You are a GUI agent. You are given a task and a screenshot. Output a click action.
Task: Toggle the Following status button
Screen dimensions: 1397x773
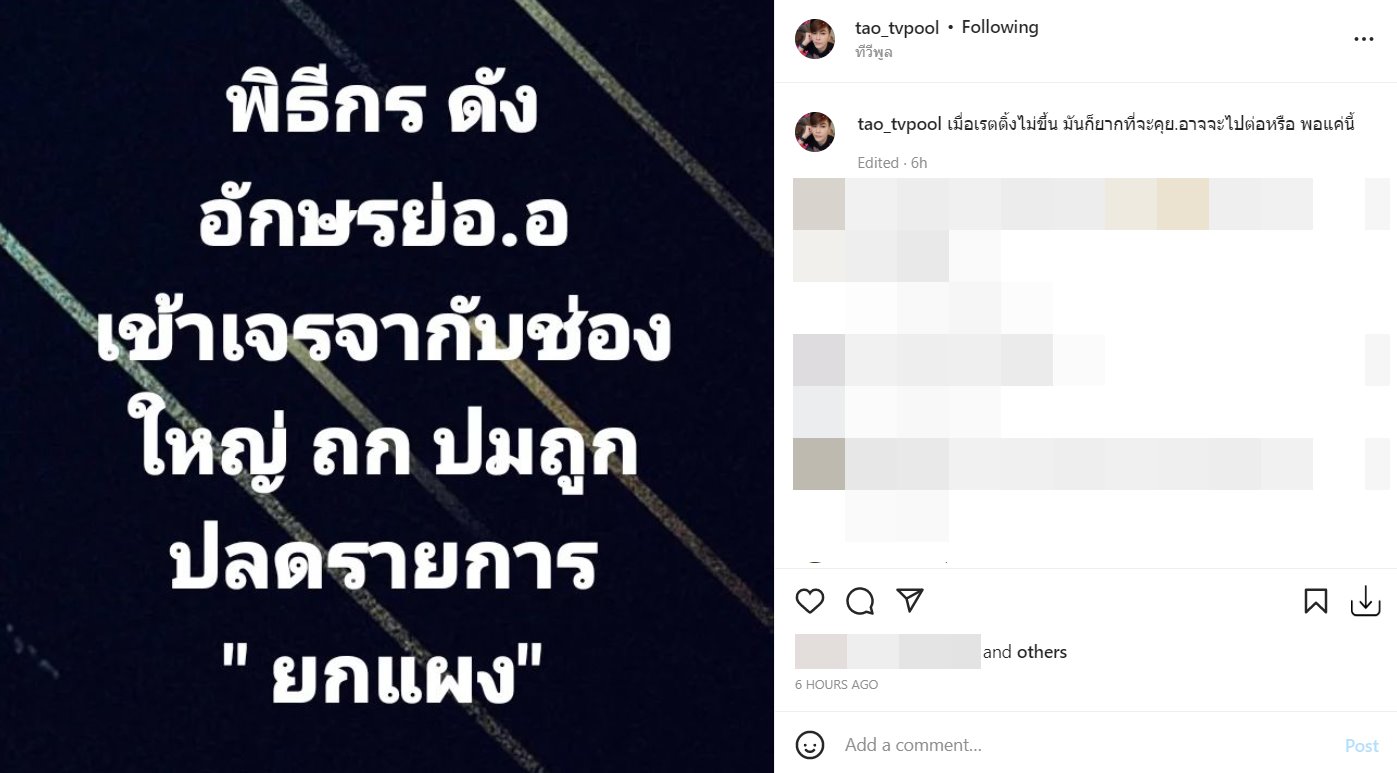(1000, 28)
